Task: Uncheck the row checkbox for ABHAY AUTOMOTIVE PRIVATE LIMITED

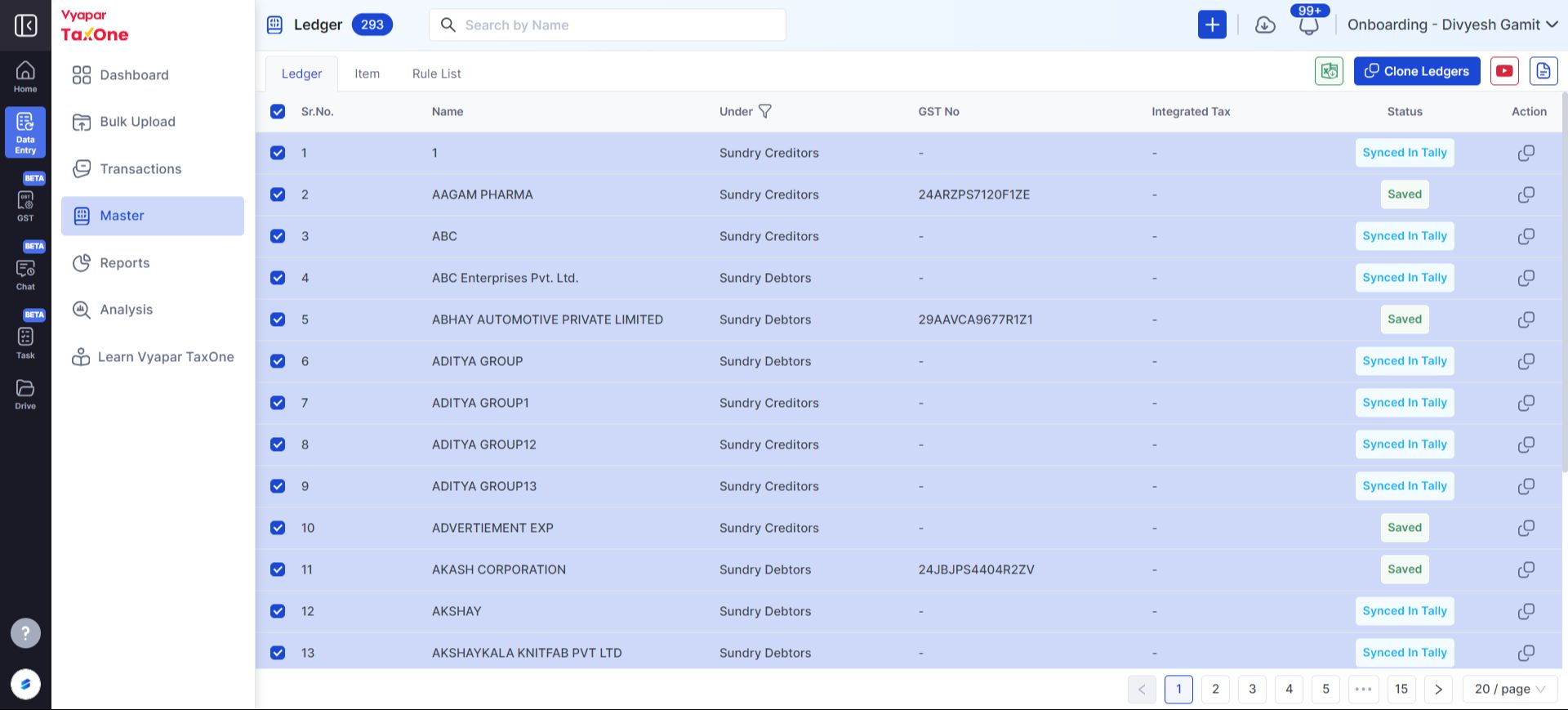Action: pyautogui.click(x=278, y=319)
